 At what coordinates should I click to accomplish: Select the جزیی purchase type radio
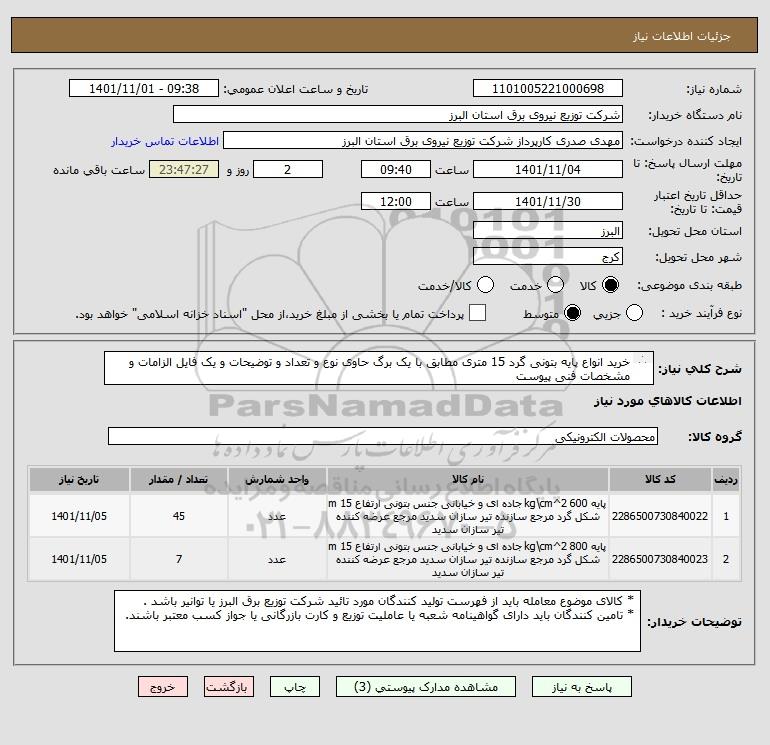(634, 313)
